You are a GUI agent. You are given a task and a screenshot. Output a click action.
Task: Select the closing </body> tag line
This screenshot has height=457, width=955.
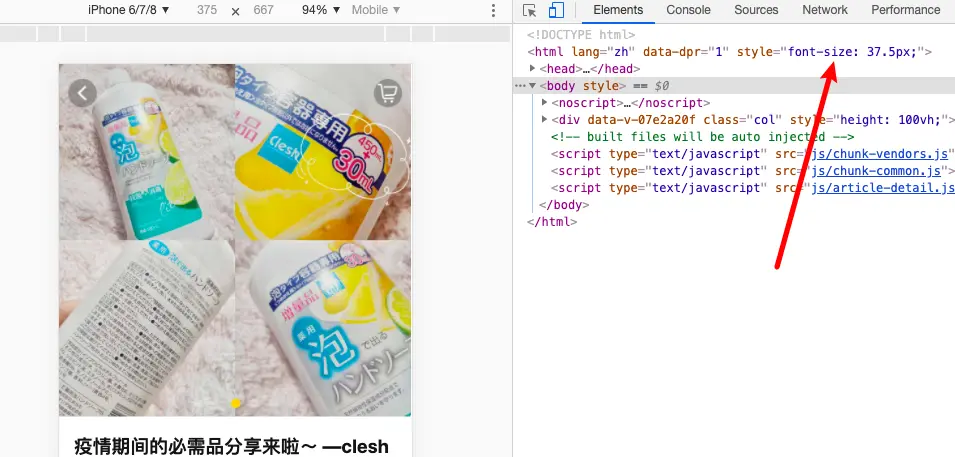[x=564, y=205]
